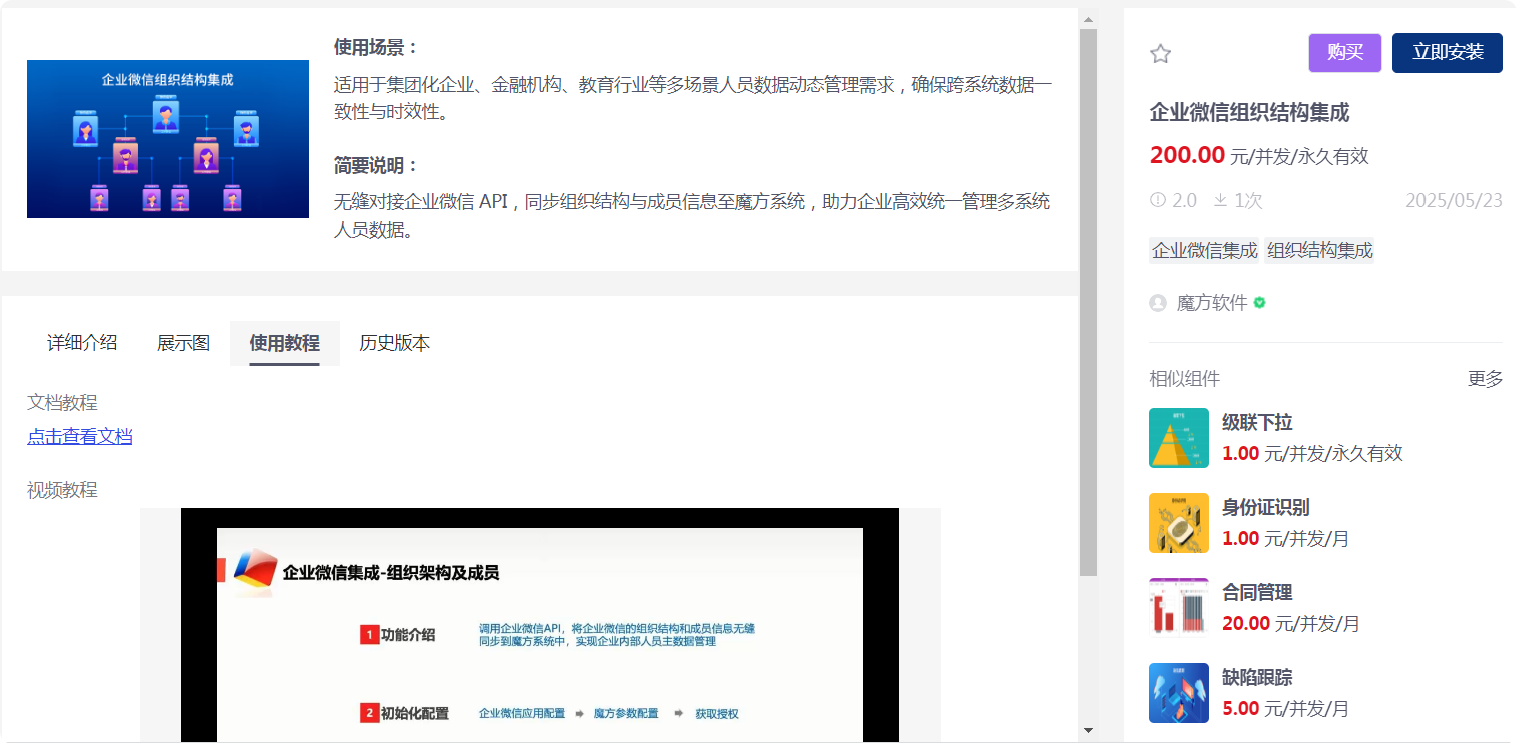This screenshot has width=1517, height=744.
Task: Open the 身份证识别 component icon
Action: 1179,523
